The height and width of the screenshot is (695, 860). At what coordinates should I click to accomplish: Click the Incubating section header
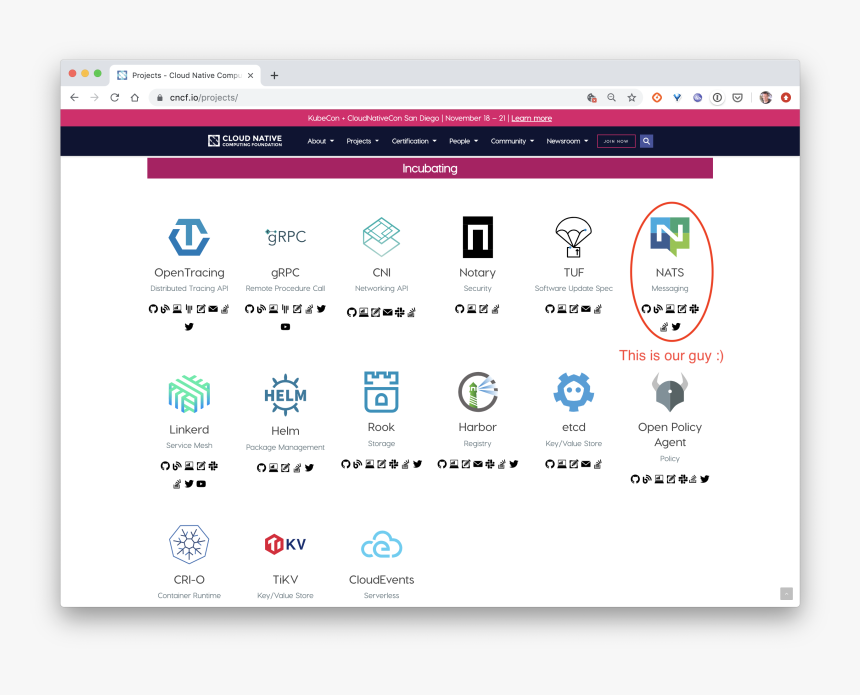pos(429,168)
